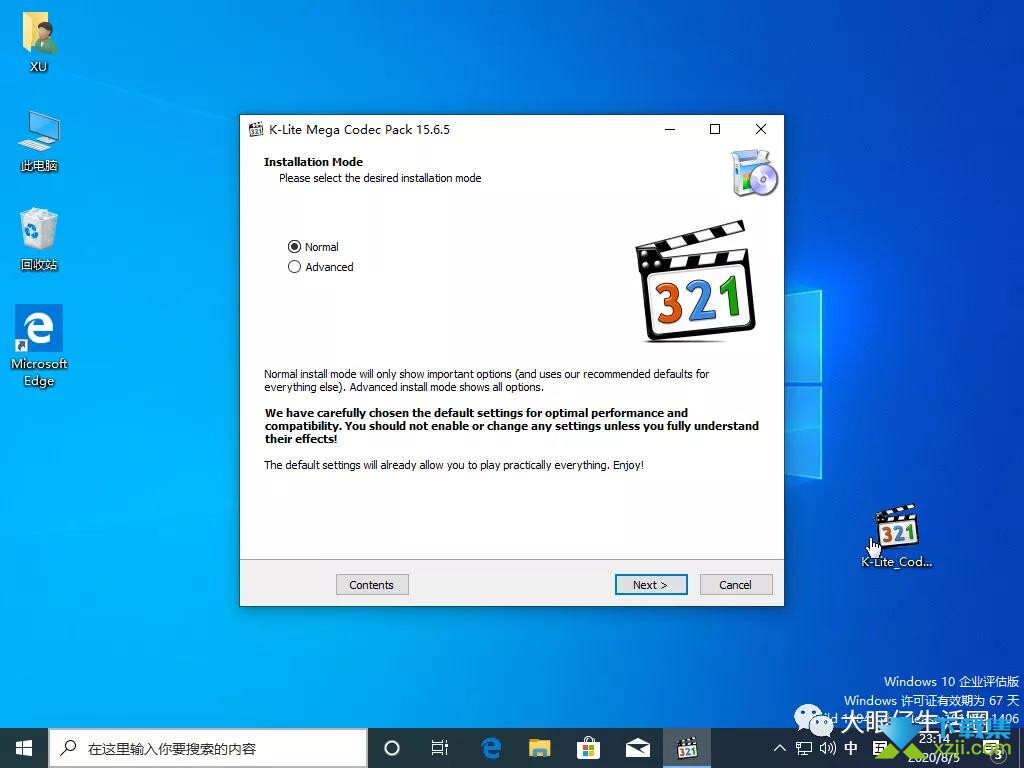Click the 'Enjoy!' default settings sentence

[x=454, y=465]
